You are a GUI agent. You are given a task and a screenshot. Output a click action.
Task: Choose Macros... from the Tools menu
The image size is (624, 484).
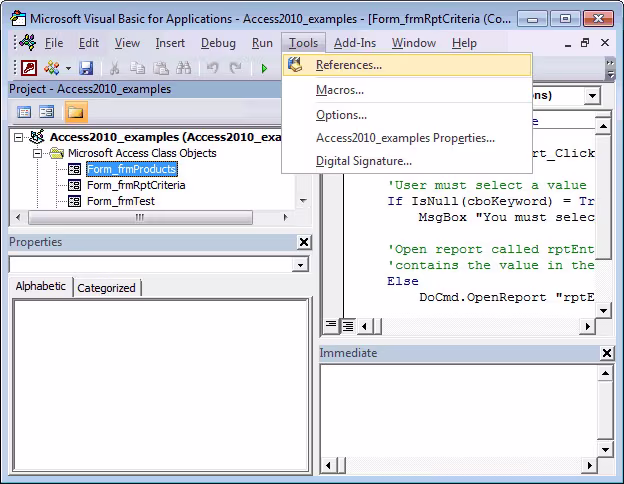pos(407,90)
